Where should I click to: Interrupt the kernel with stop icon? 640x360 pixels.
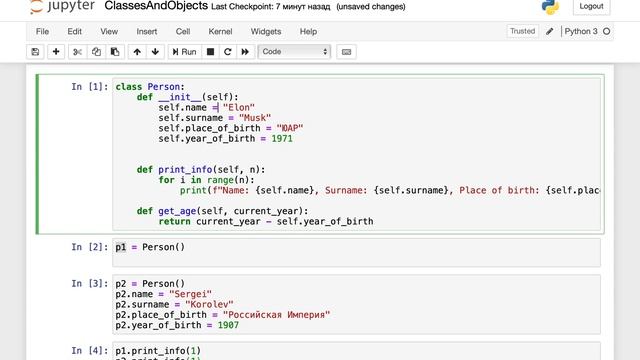tap(211, 52)
